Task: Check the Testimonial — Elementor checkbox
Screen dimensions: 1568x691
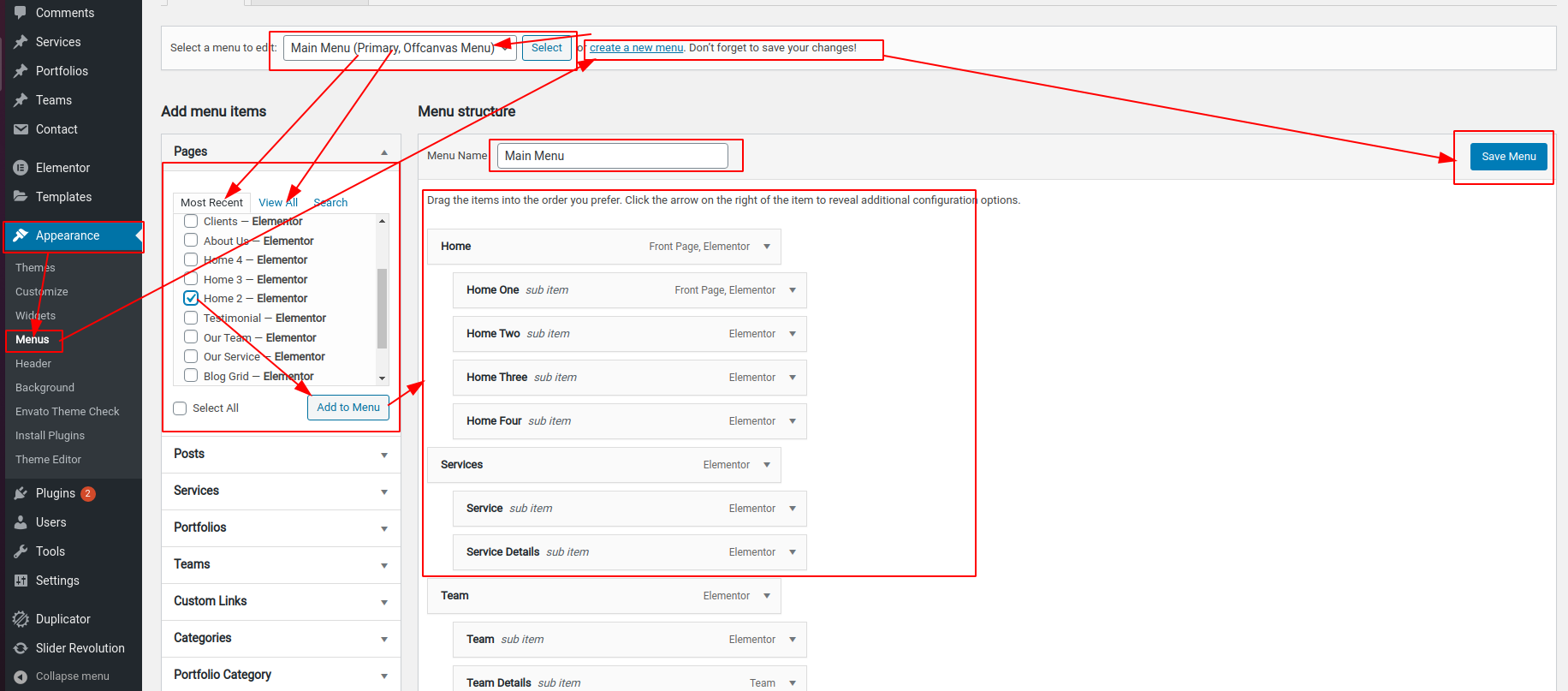Action: tap(191, 318)
